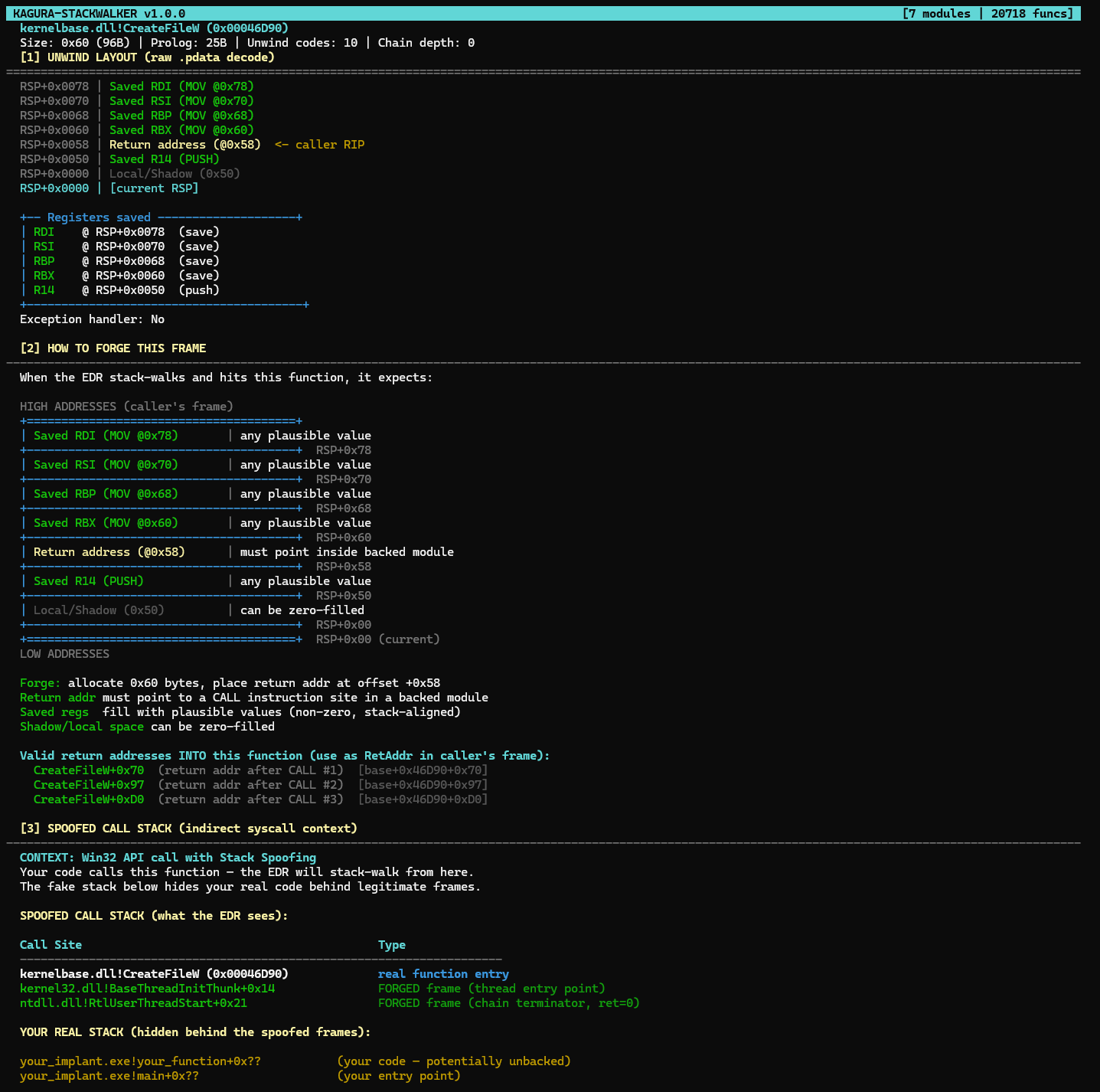Screen dimensions: 1100x1092
Task: Click "must point inside backed module" cell
Action: pyautogui.click(x=347, y=552)
